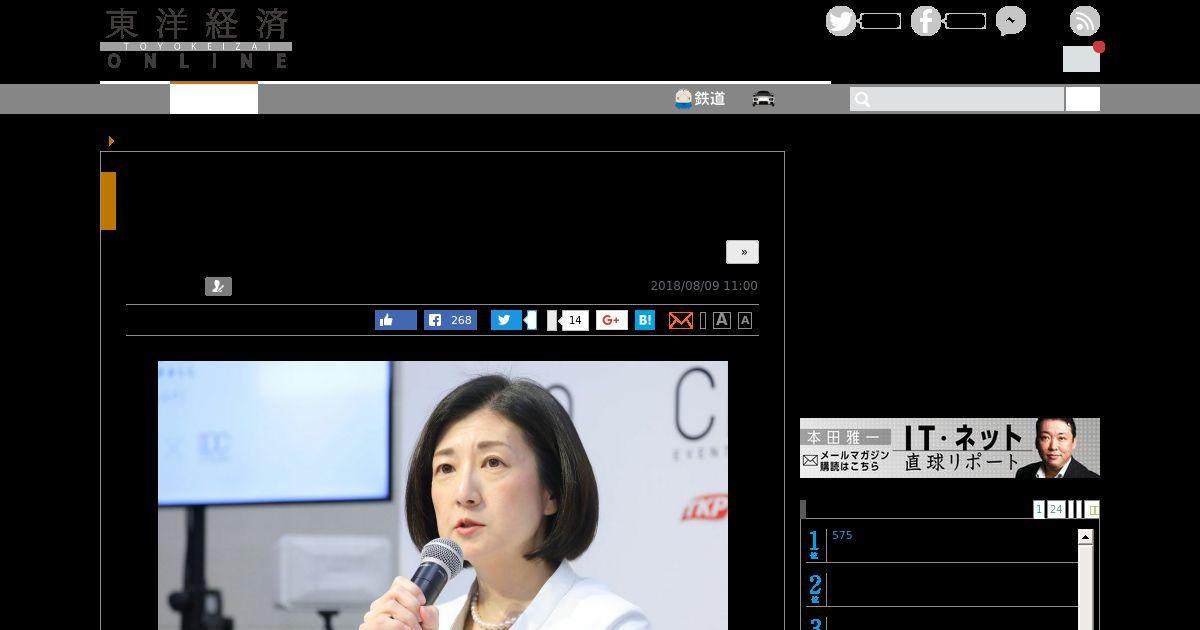Click the orange breadcrumb arrow

coord(111,141)
